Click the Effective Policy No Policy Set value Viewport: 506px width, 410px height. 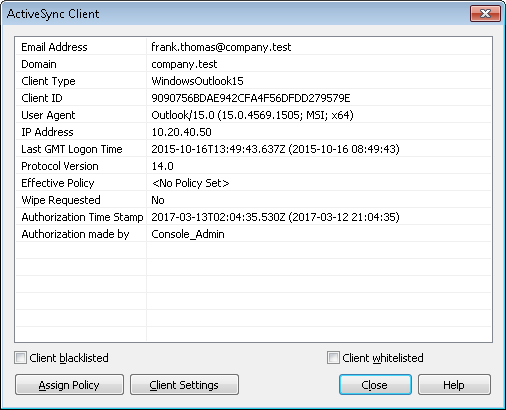pos(191,183)
